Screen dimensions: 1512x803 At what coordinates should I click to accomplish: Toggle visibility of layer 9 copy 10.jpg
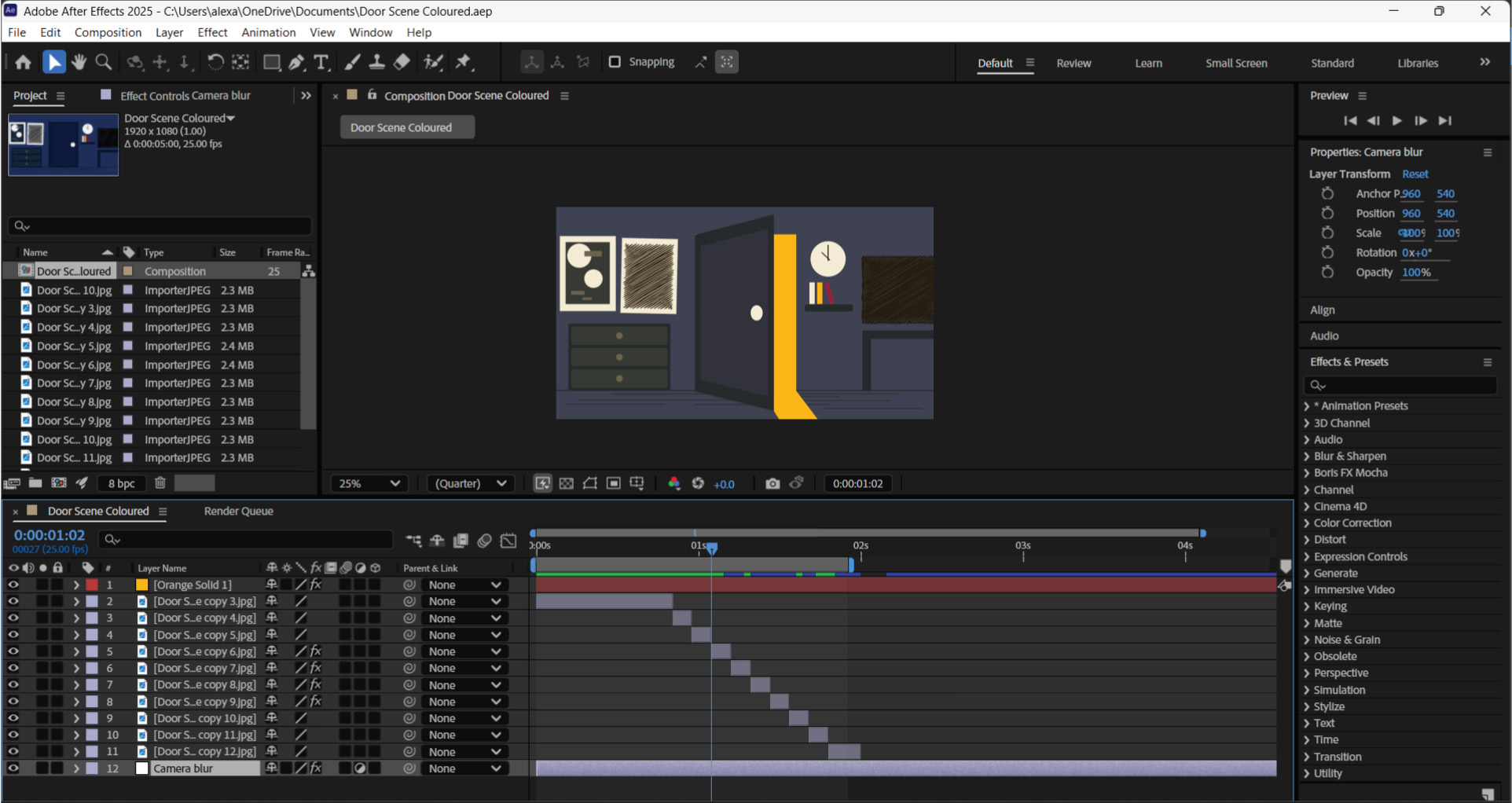pyautogui.click(x=13, y=718)
